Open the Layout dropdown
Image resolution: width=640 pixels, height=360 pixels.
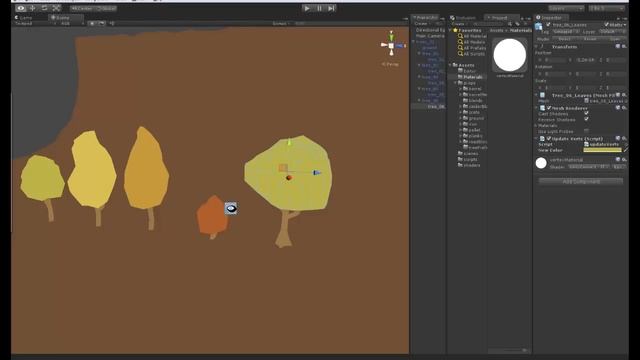(x=607, y=8)
